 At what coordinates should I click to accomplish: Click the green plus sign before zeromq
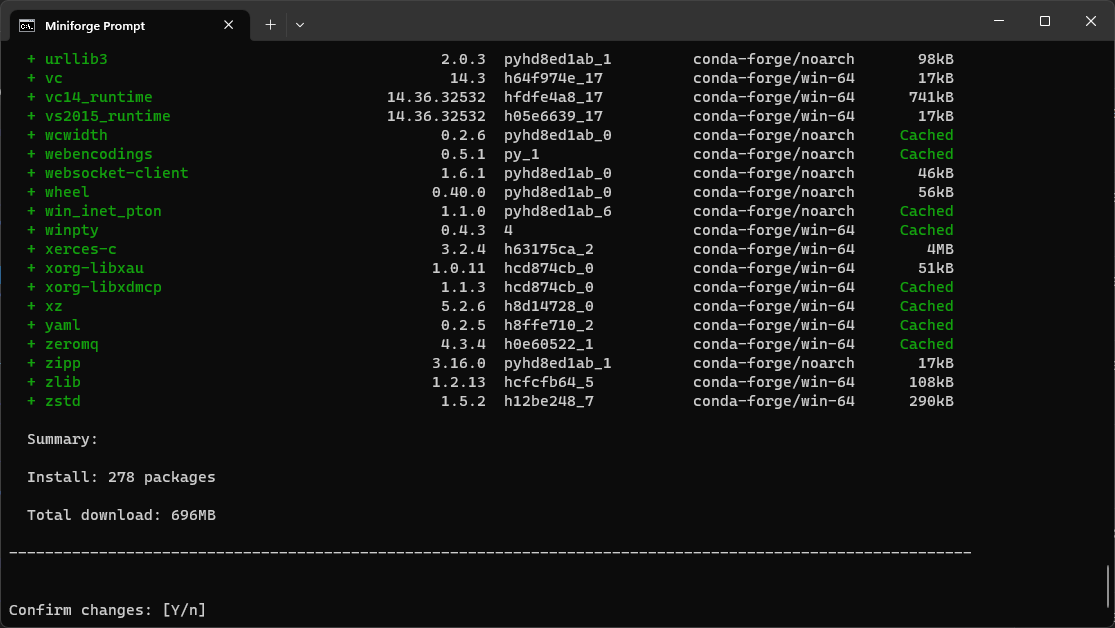pos(30,344)
